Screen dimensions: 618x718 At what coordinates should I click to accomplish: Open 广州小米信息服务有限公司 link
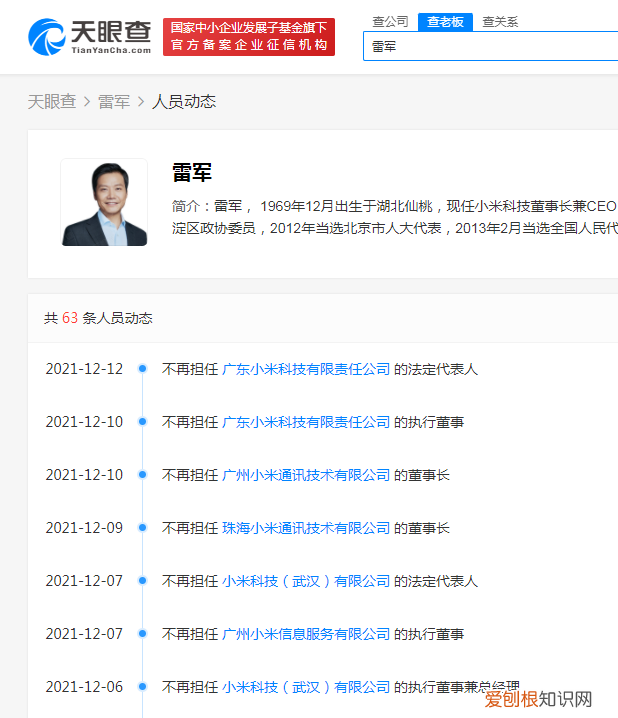[306, 635]
